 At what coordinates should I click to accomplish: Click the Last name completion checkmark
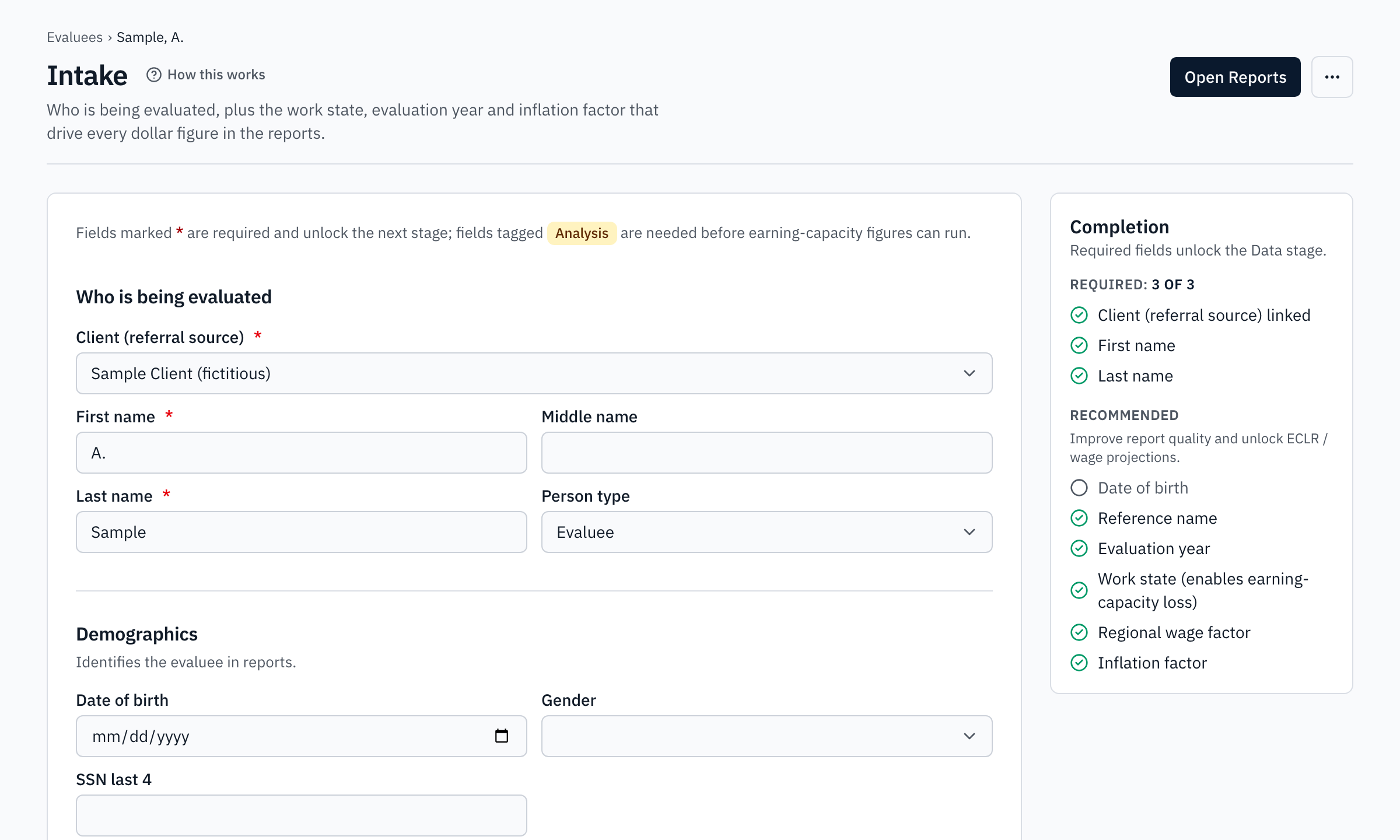click(x=1079, y=376)
